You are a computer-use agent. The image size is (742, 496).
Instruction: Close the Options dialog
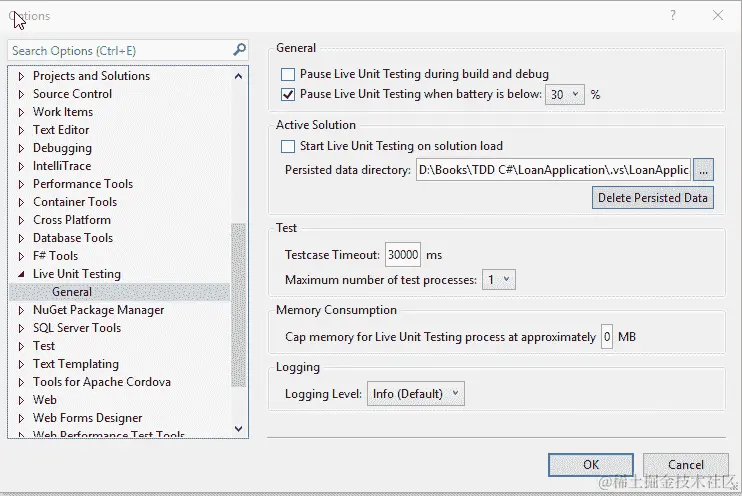717,16
